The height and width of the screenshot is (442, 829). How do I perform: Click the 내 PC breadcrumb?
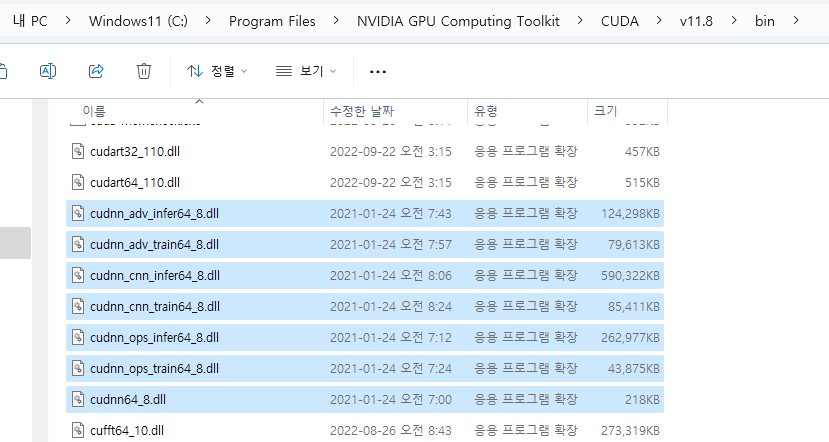(30, 21)
